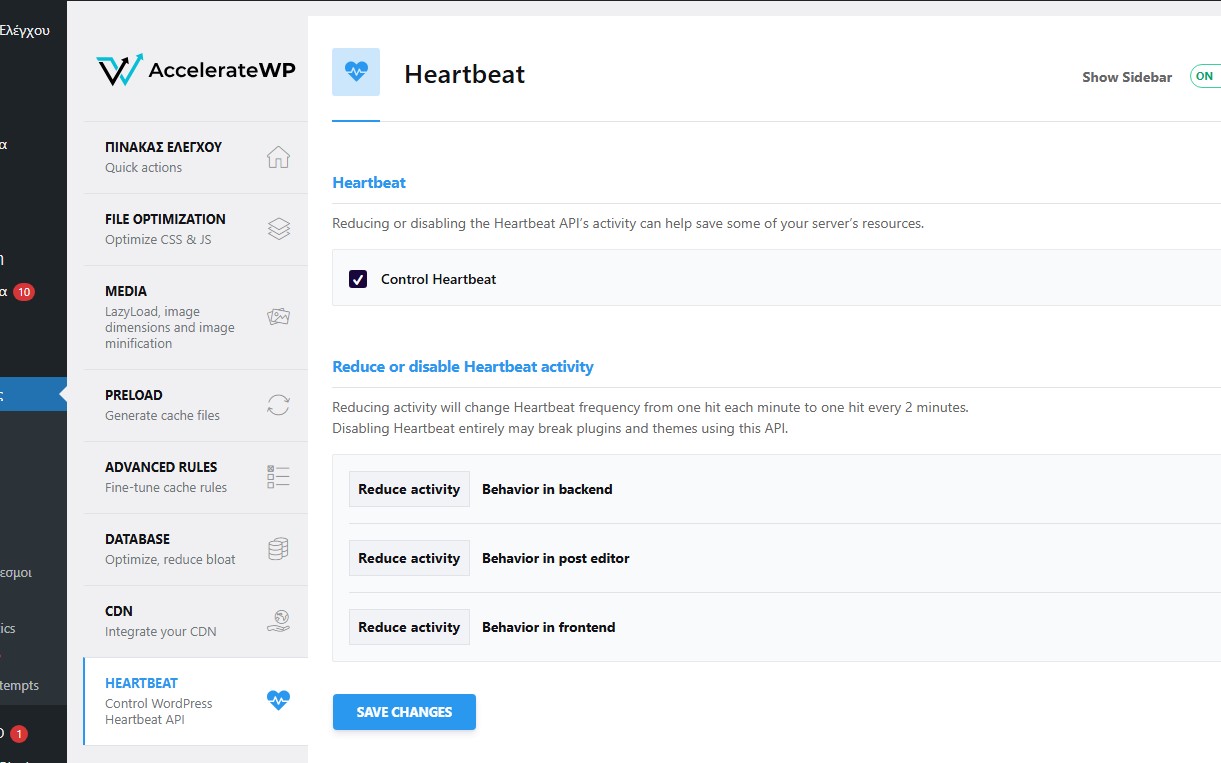The width and height of the screenshot is (1221, 763).
Task: Click the blue Heartbeat icon in sidebar
Action: [x=278, y=701]
